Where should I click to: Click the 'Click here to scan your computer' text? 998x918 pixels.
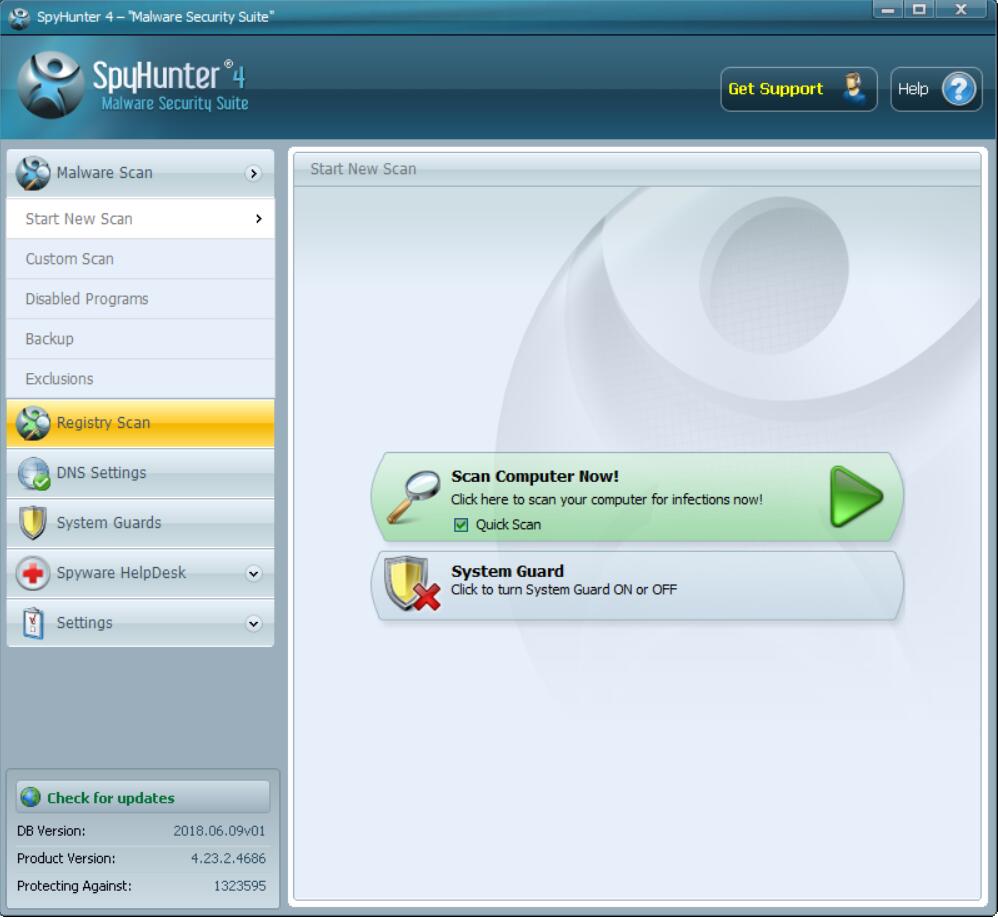coord(607,500)
